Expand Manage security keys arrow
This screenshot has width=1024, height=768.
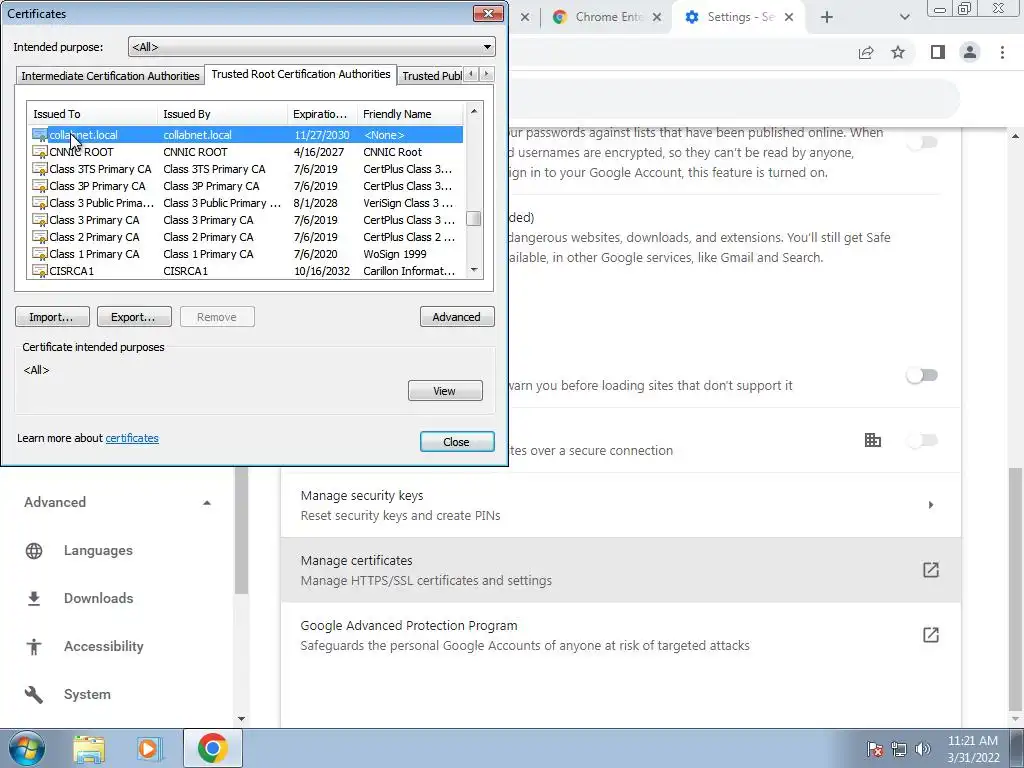pyautogui.click(x=931, y=505)
